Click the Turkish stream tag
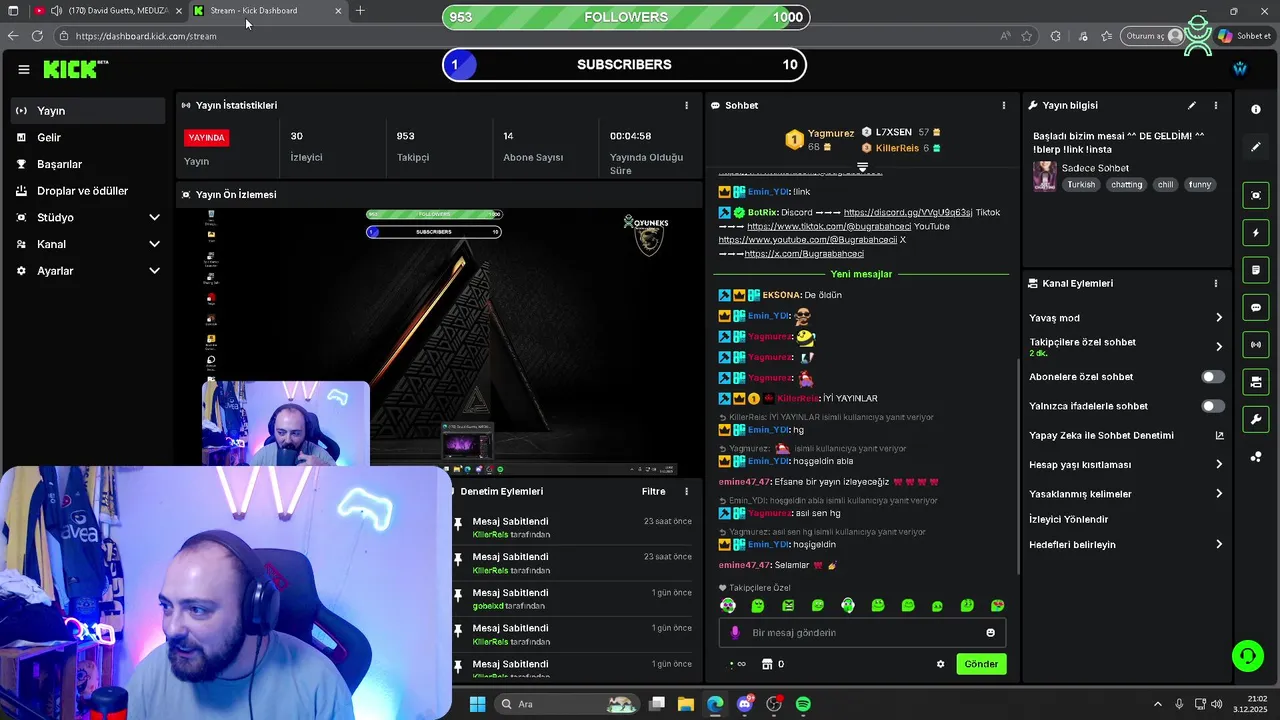This screenshot has width=1280, height=720. point(1081,185)
